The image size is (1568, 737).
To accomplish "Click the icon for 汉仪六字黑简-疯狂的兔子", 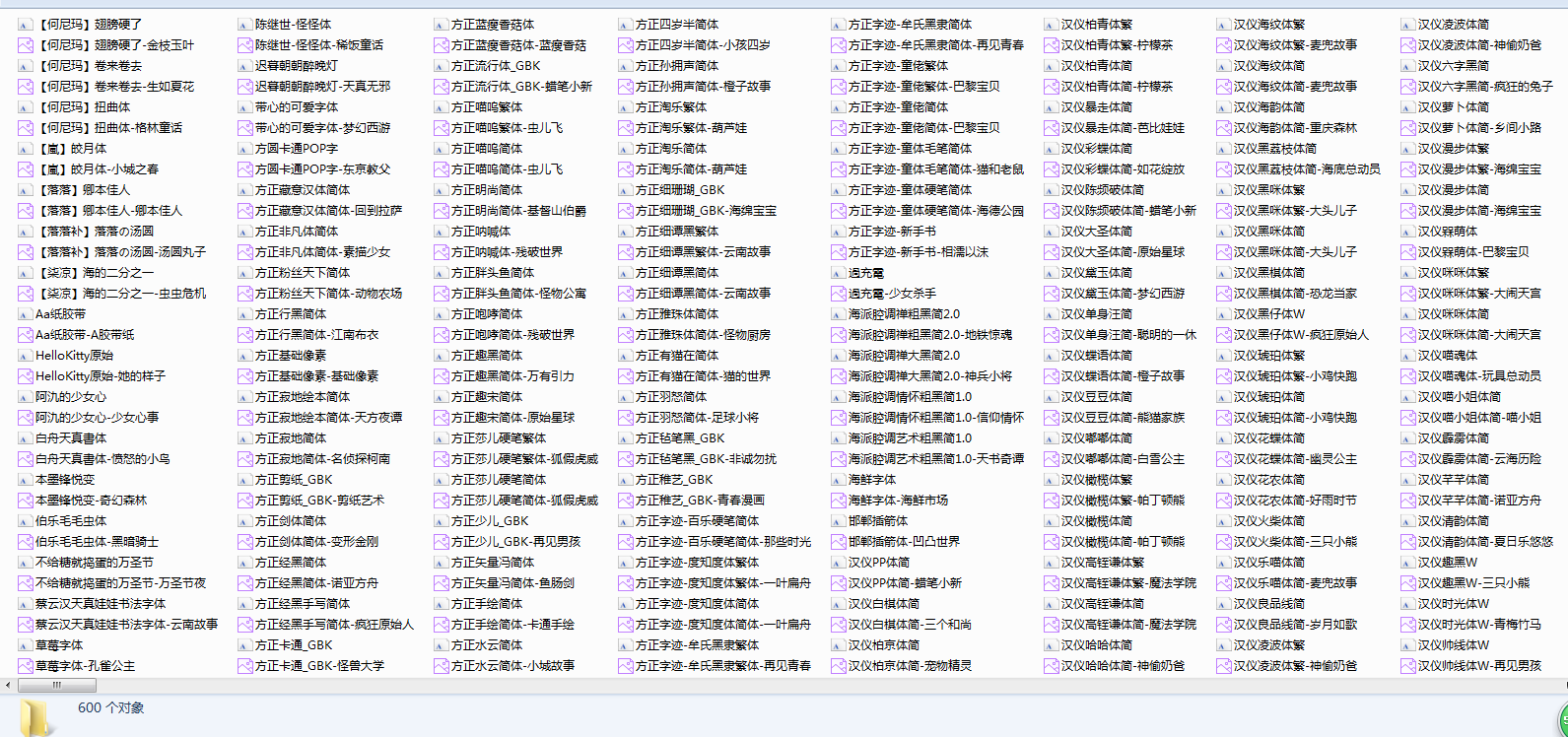I will coord(1408,87).
